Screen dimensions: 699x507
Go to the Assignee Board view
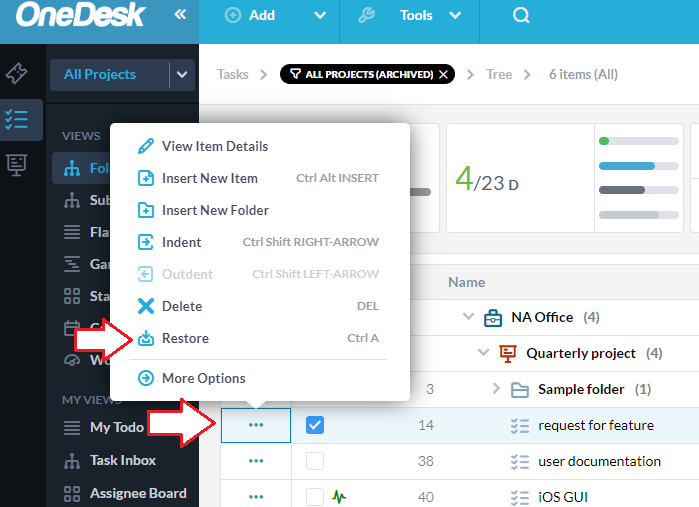coord(137,493)
